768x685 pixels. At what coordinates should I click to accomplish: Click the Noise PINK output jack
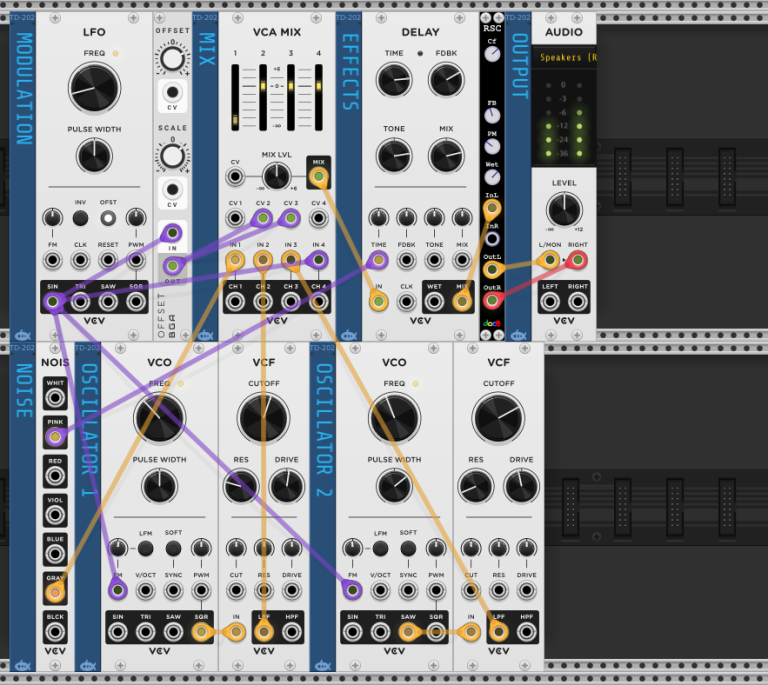[x=55, y=437]
